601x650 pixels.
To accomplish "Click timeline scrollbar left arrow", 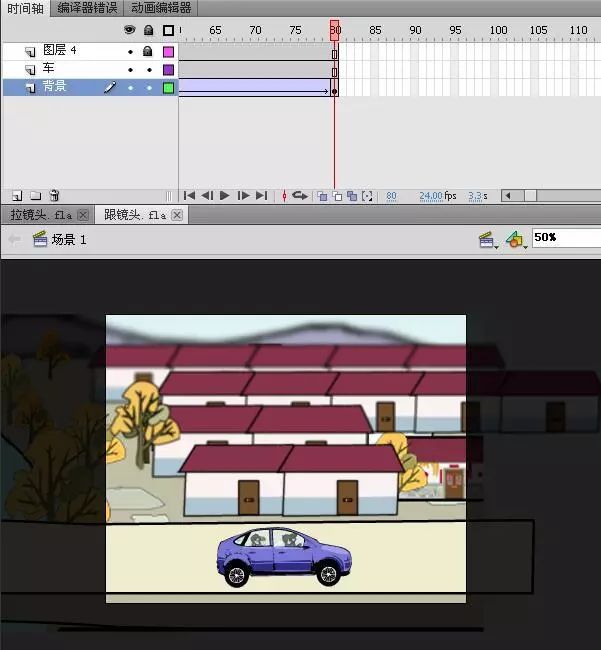I will [x=507, y=196].
